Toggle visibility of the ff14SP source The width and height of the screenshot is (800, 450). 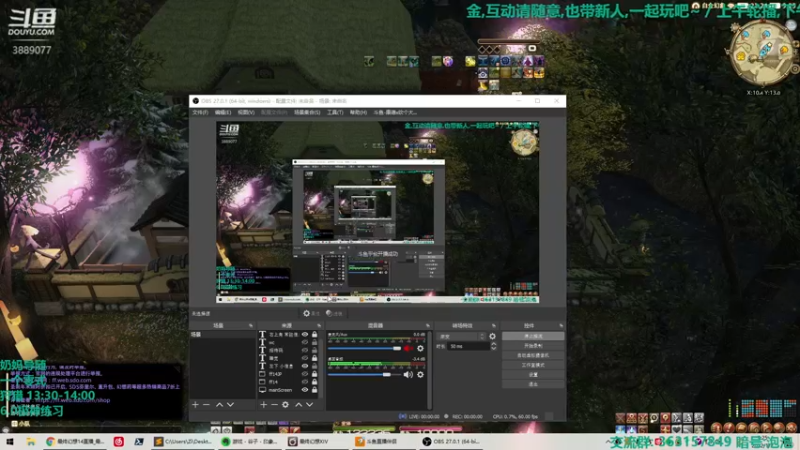305,374
